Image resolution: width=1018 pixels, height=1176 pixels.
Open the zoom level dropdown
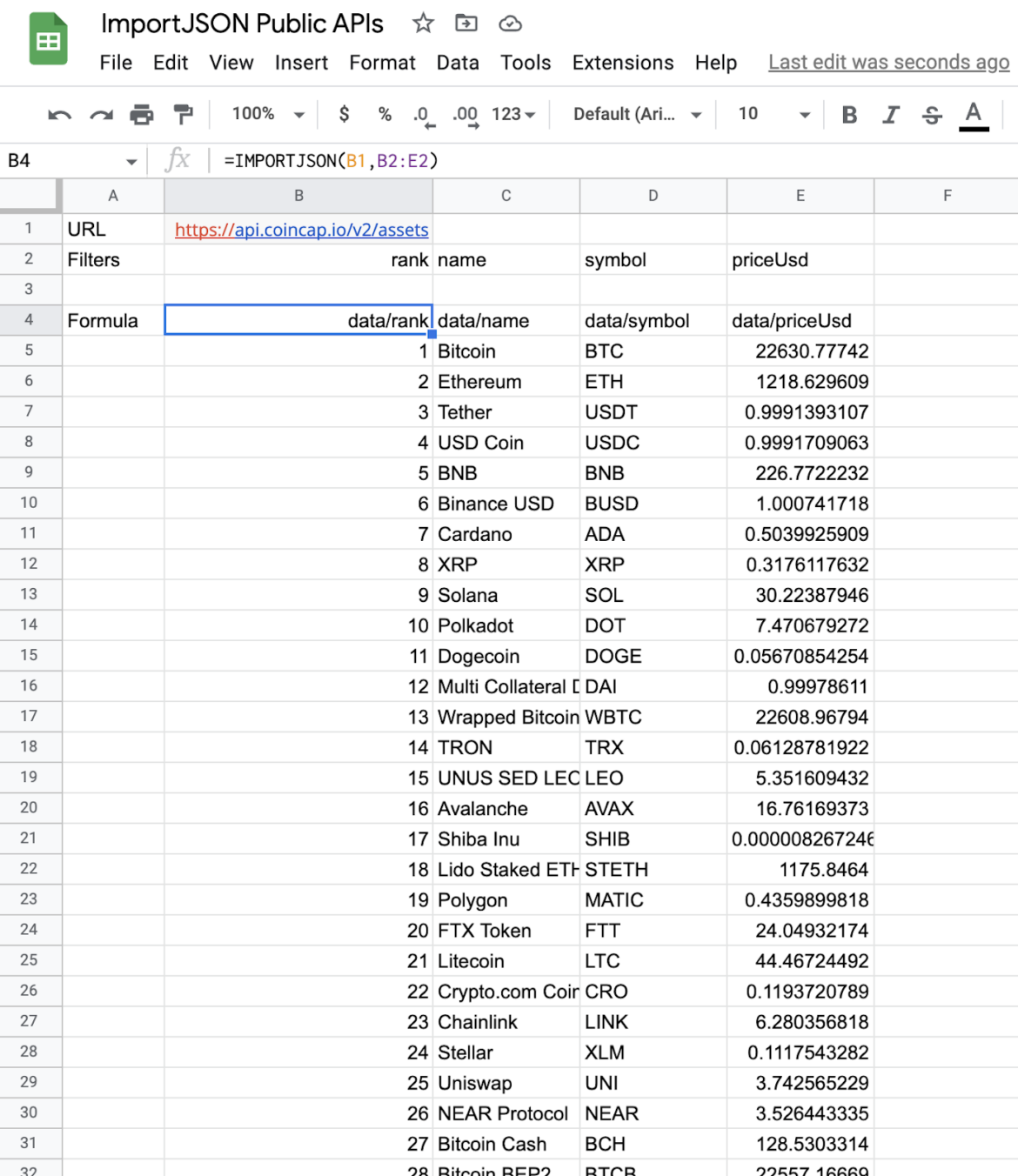point(267,114)
